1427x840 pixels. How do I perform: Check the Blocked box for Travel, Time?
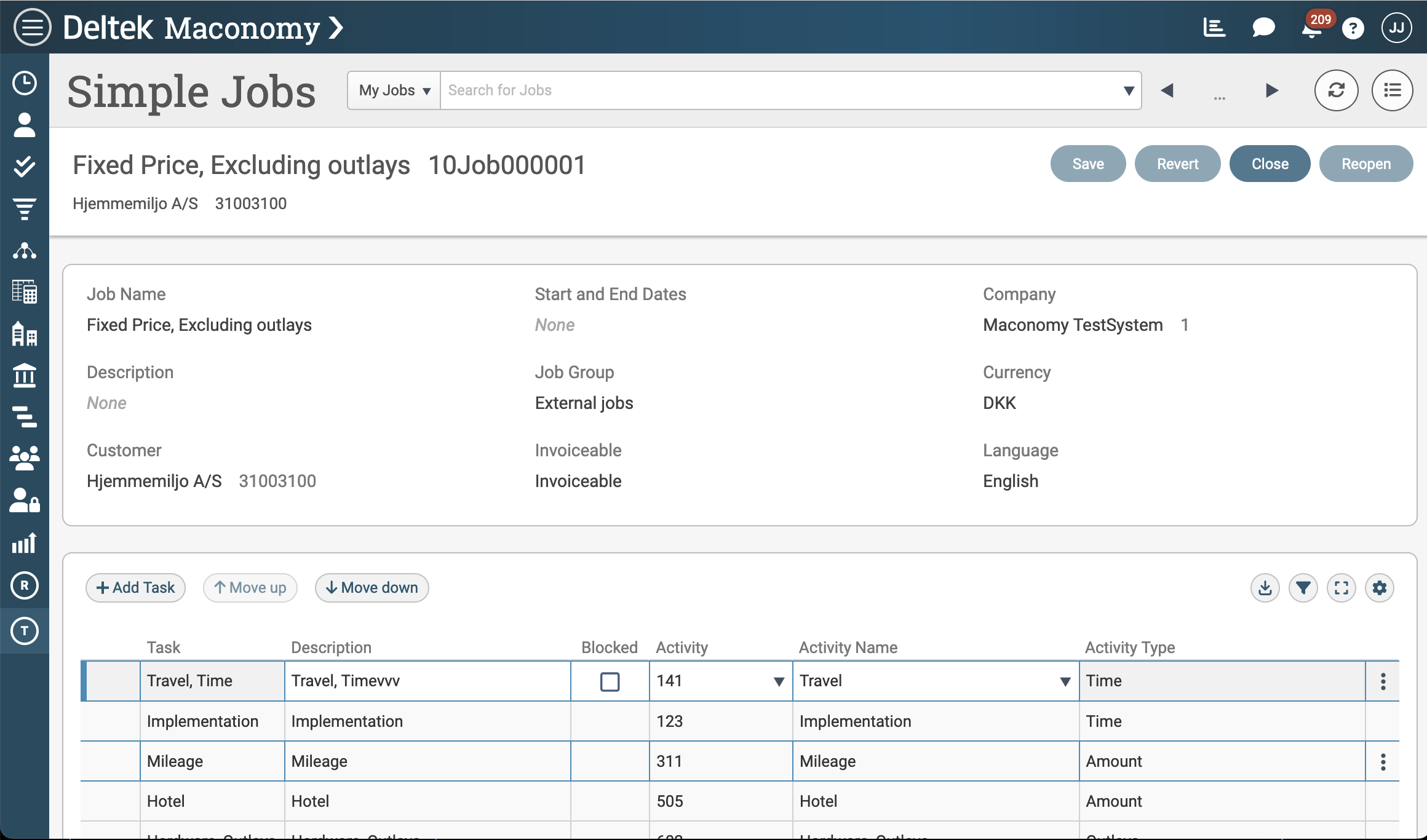pyautogui.click(x=610, y=681)
